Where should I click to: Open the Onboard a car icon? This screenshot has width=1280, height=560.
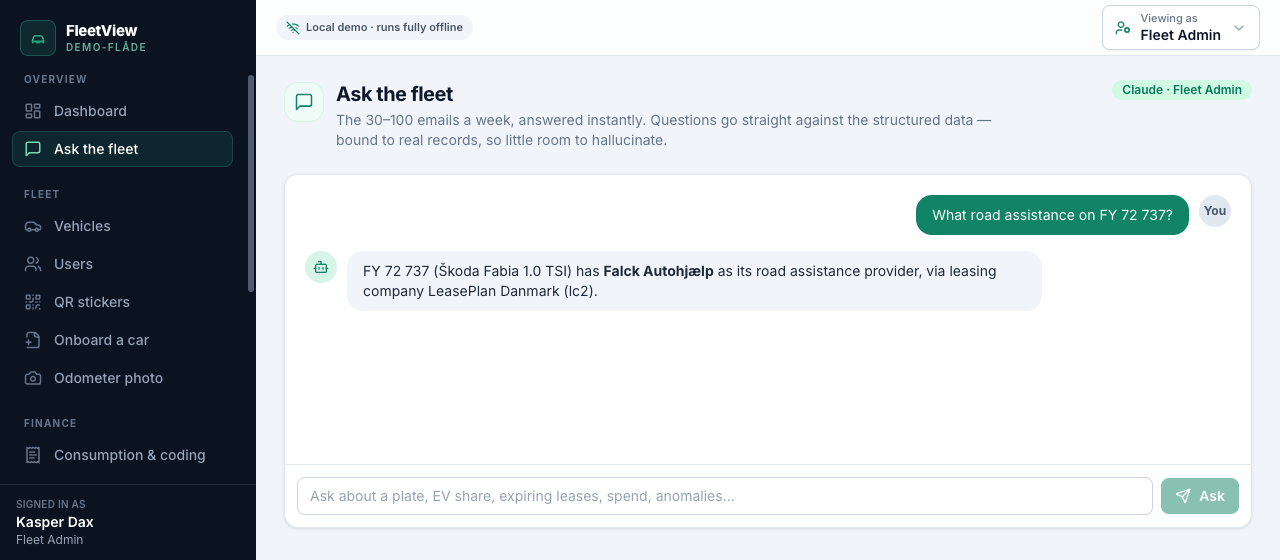click(x=33, y=340)
